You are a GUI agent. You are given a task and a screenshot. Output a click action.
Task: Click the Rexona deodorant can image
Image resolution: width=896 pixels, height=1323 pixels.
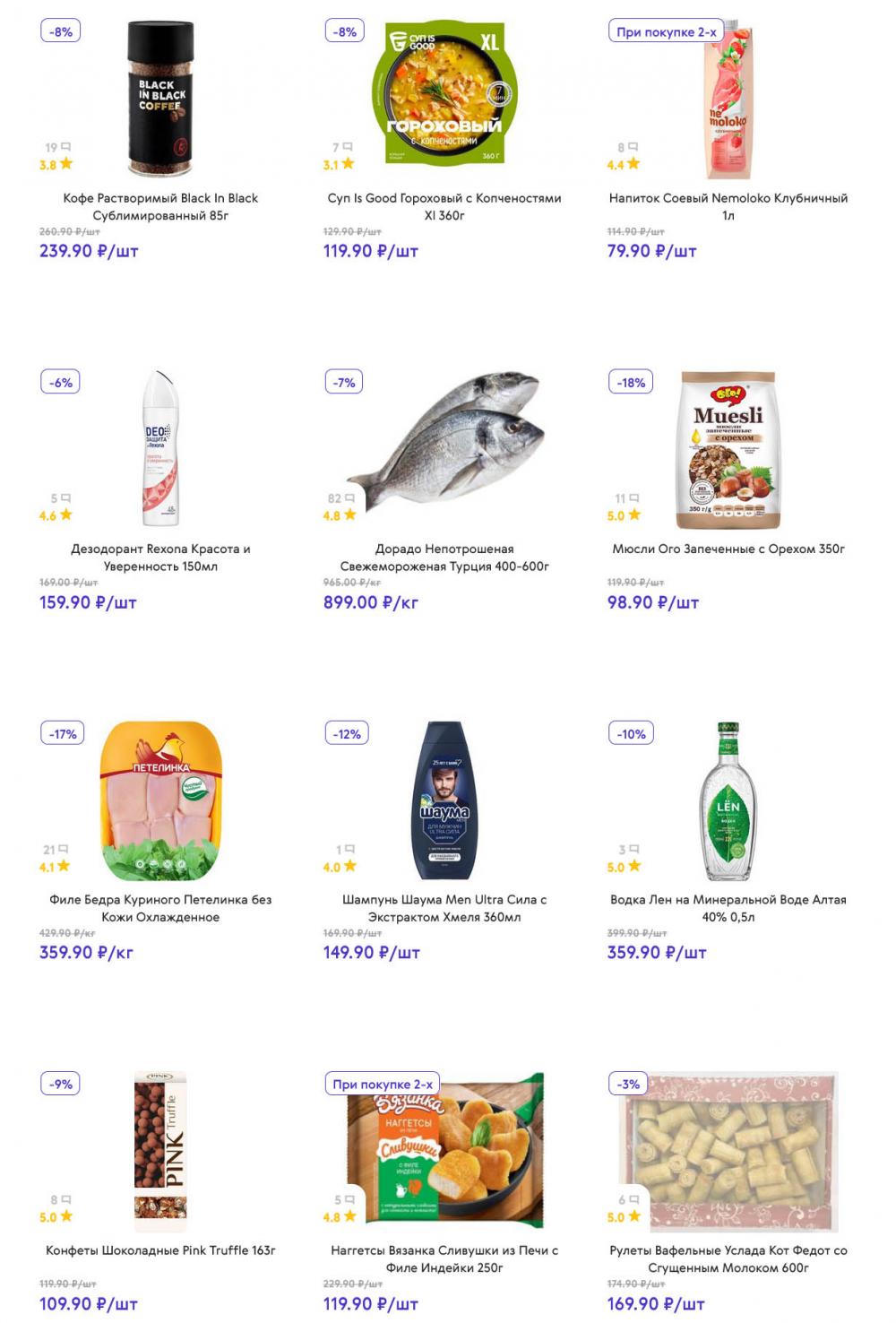(160, 448)
